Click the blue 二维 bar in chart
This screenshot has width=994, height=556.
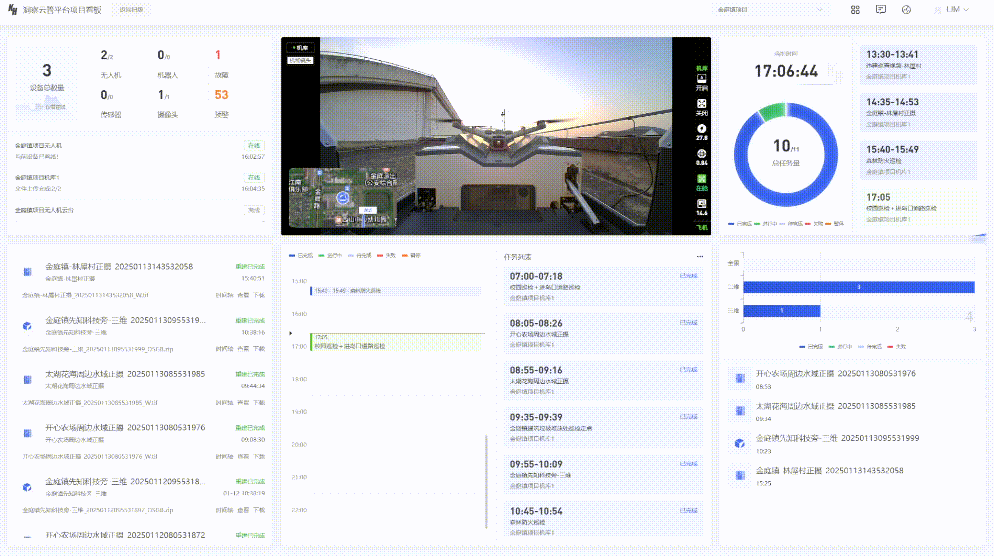coord(858,287)
